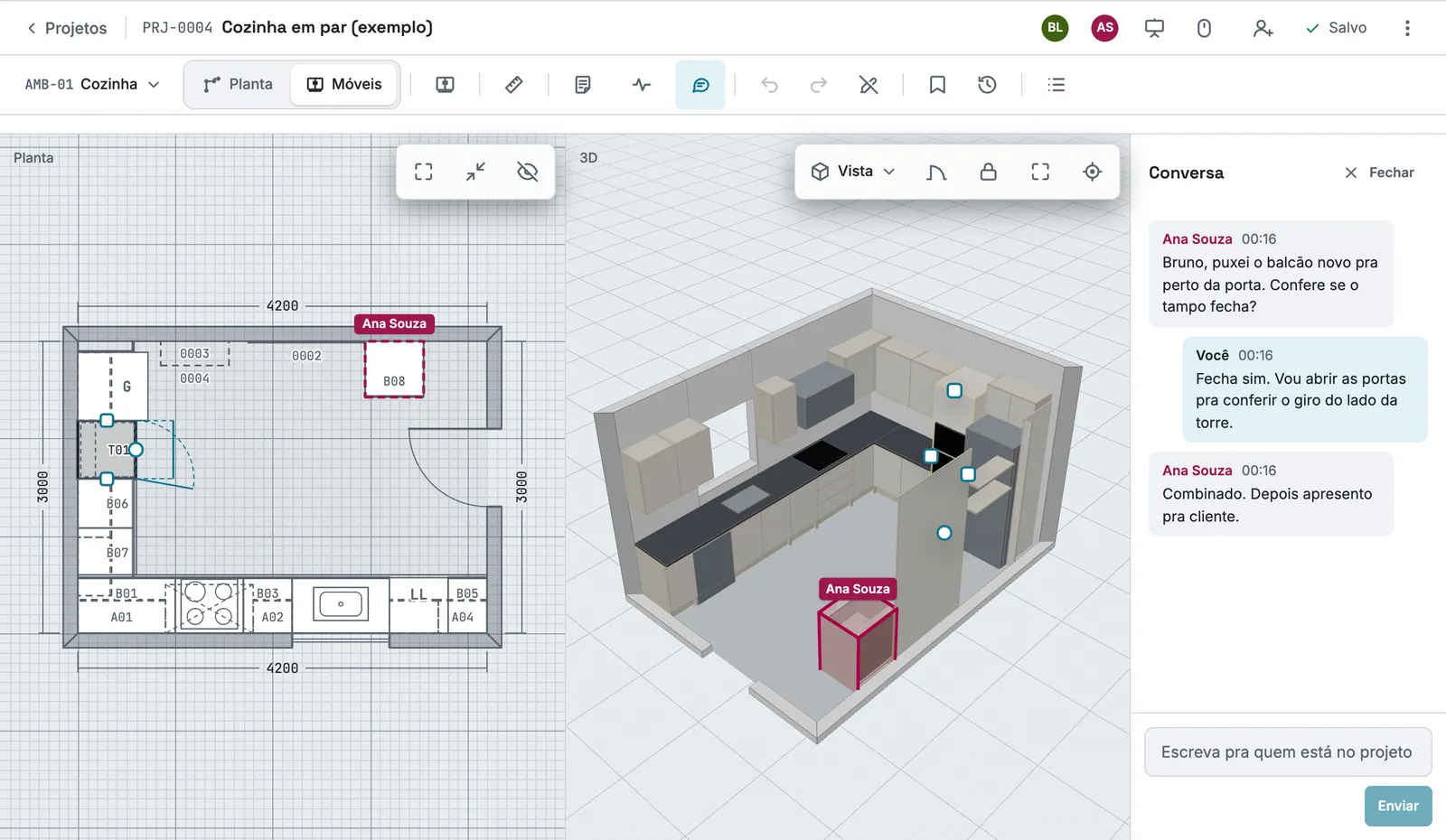The image size is (1446, 840).
Task: Open version history clock icon
Action: (x=987, y=85)
